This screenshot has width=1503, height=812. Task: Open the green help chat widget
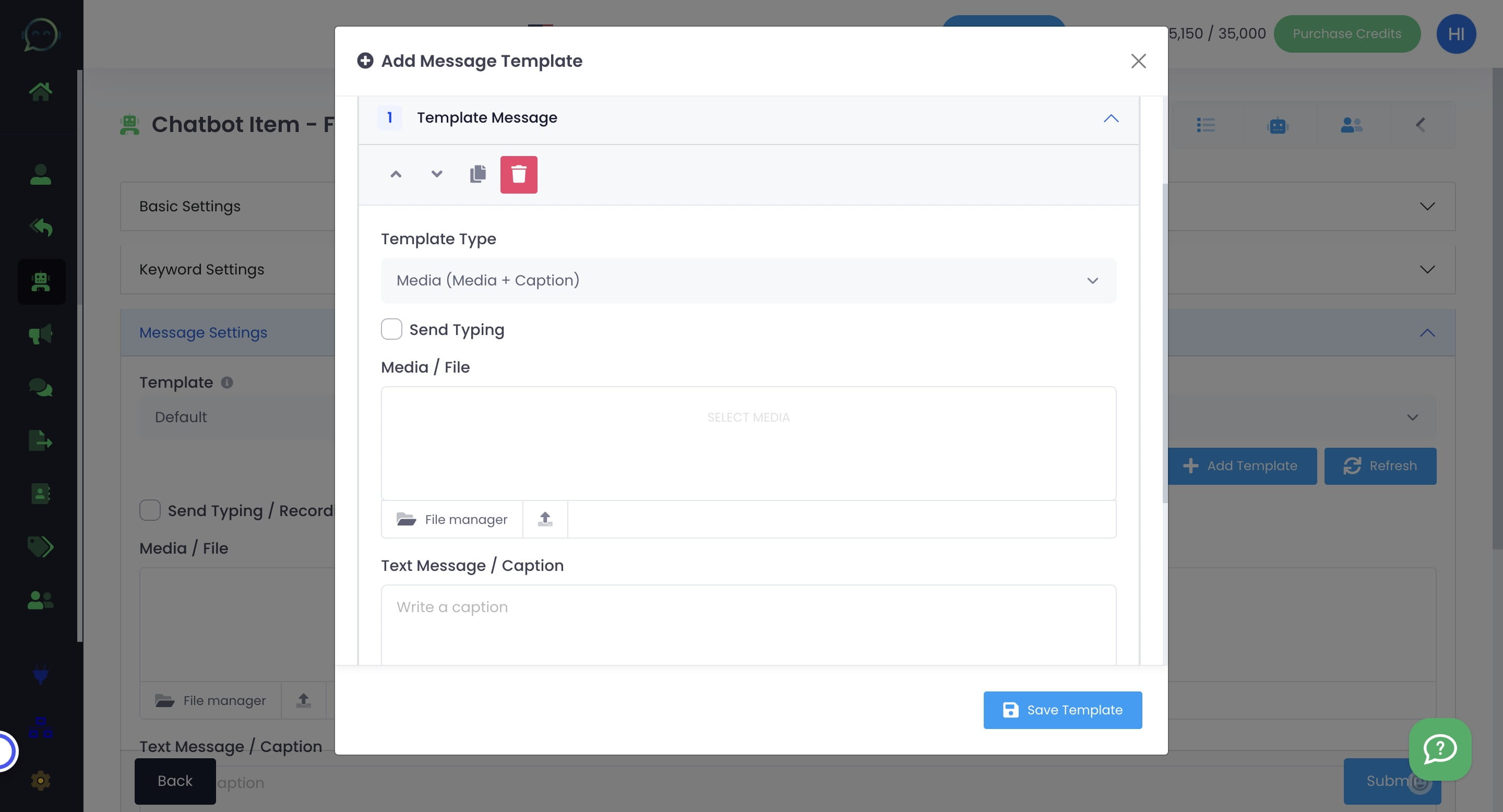point(1439,749)
